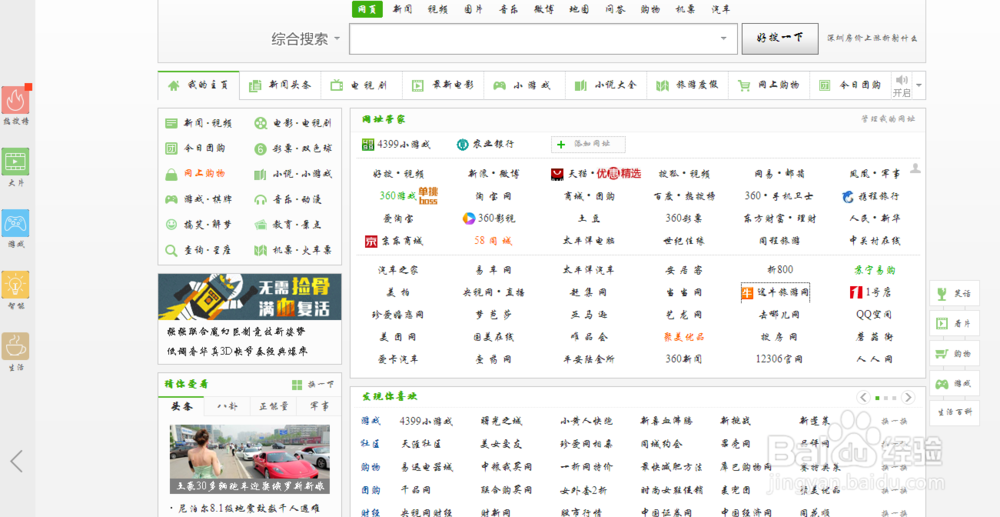1000x517 pixels.
Task: Click the 4399小游戏 site icon
Action: pos(368,145)
